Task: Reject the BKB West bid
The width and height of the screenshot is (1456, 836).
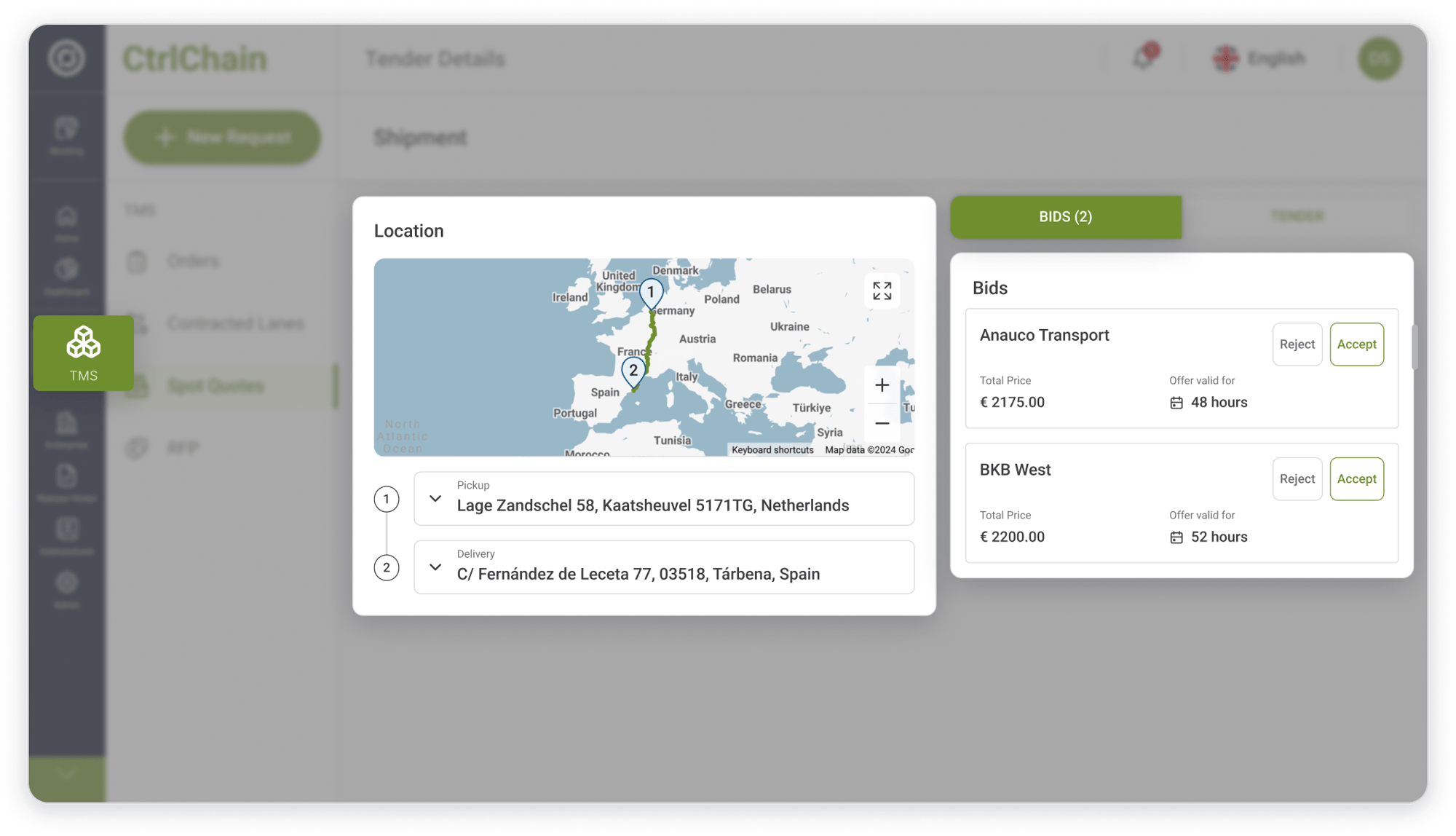Action: [x=1297, y=479]
